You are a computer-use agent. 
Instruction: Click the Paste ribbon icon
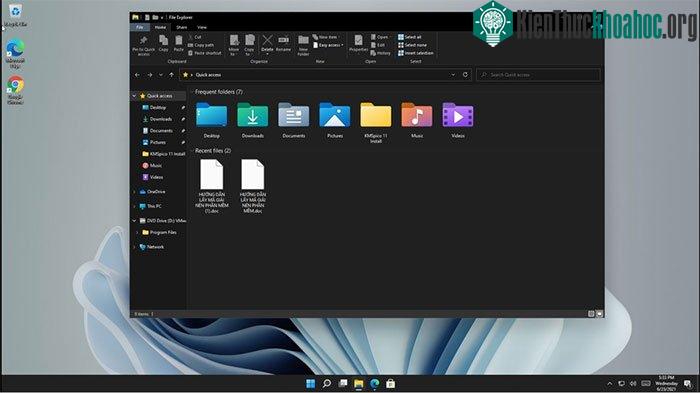click(x=179, y=43)
